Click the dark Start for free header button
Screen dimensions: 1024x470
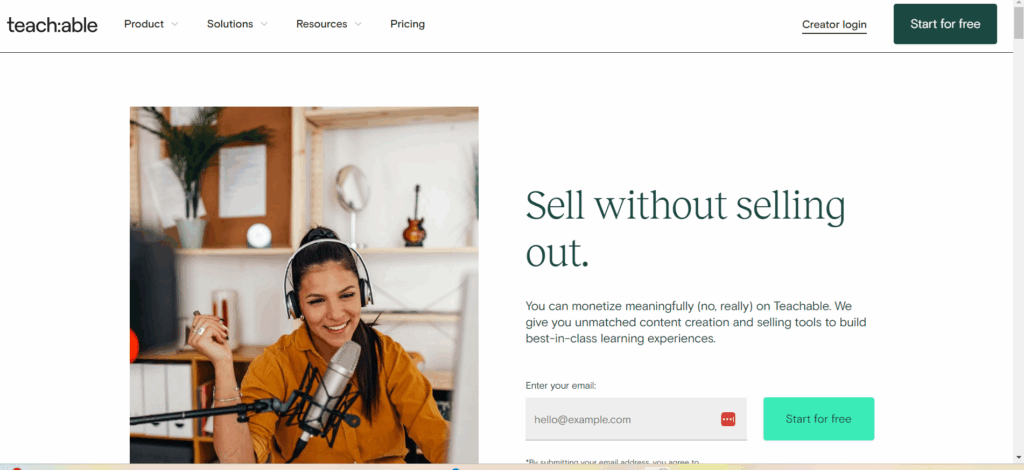coord(945,24)
